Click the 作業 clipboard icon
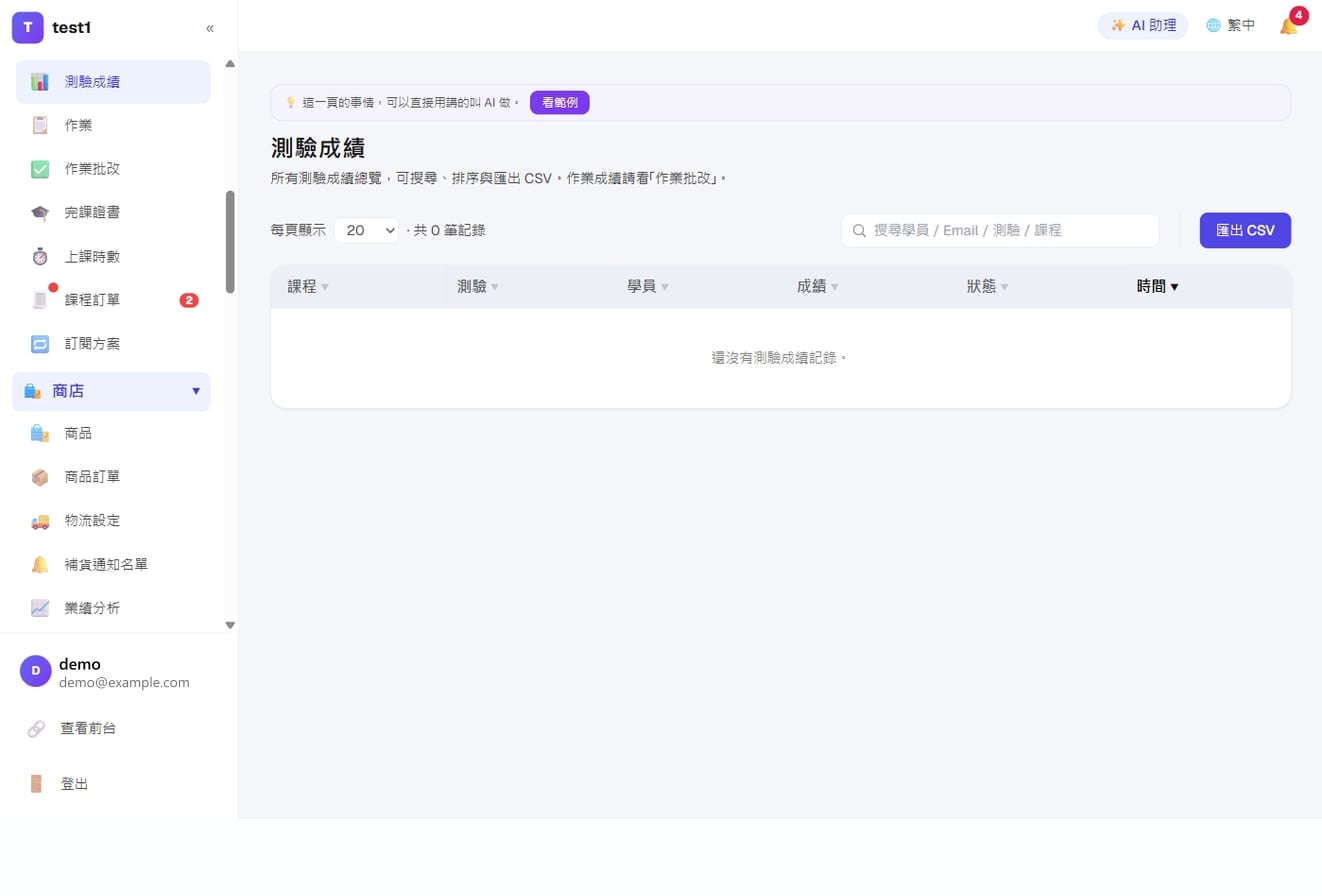Image resolution: width=1322 pixels, height=896 pixels. tap(40, 125)
